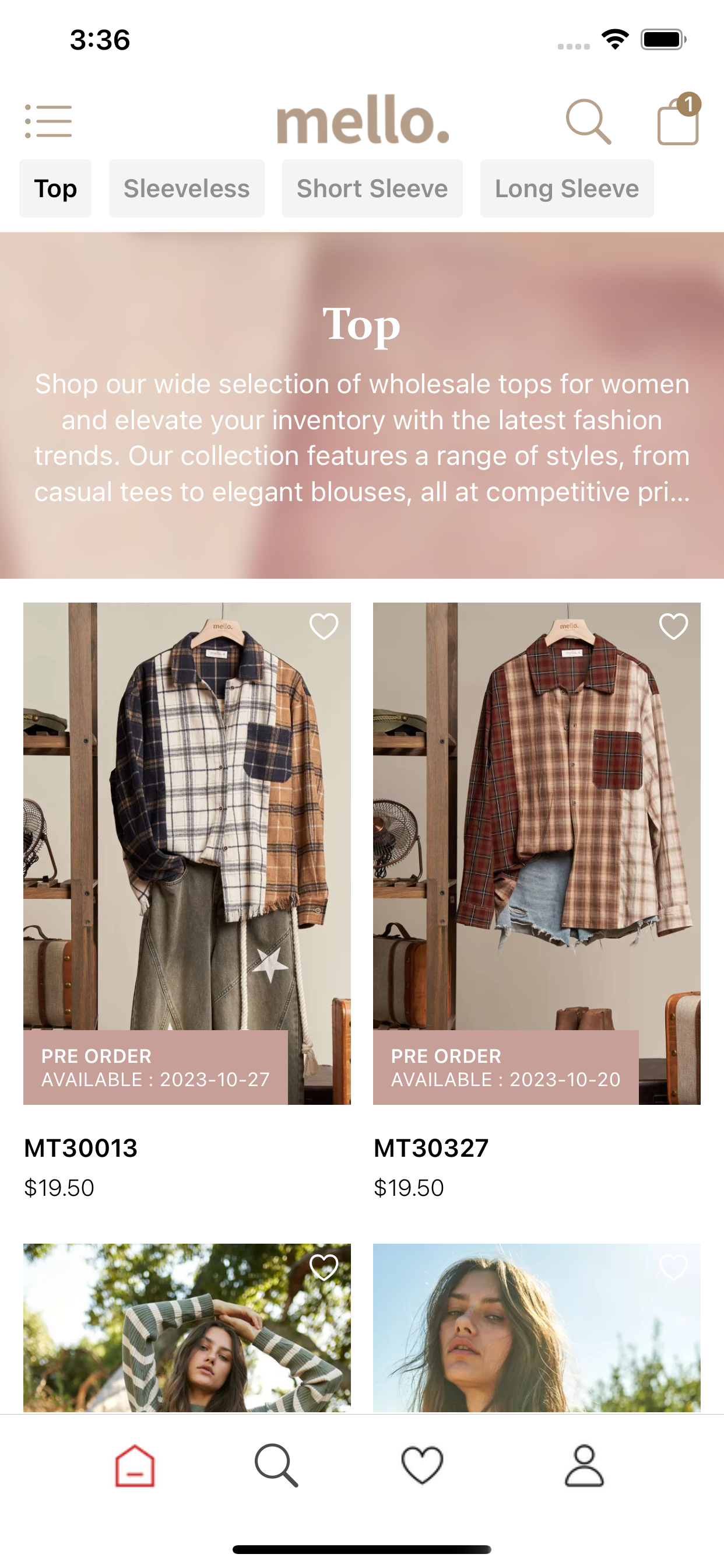Favorite the MT30013 plaid shirt

324,626
